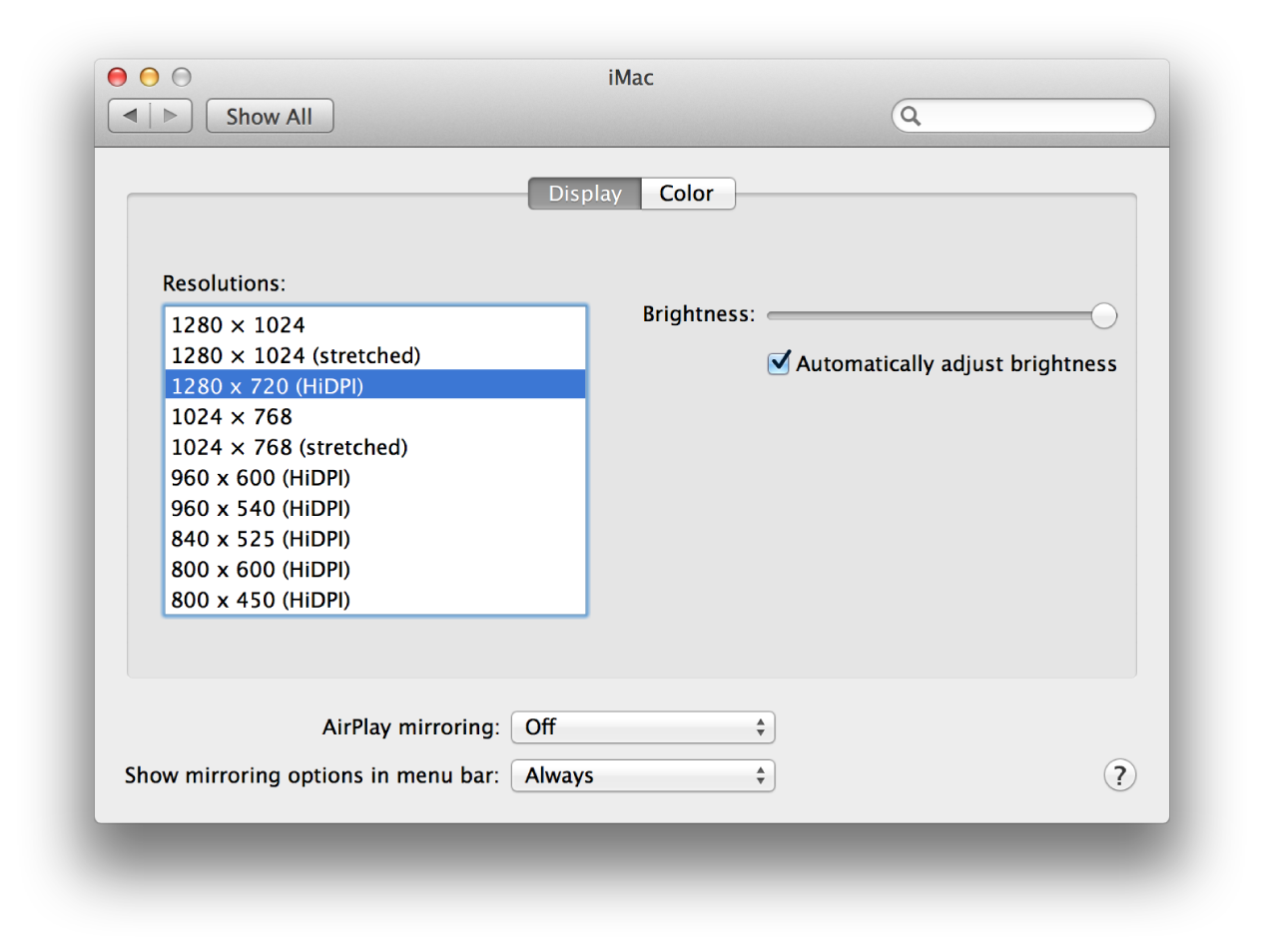Click the forward navigation arrow
The height and width of the screenshot is (952, 1264).
pyautogui.click(x=170, y=116)
